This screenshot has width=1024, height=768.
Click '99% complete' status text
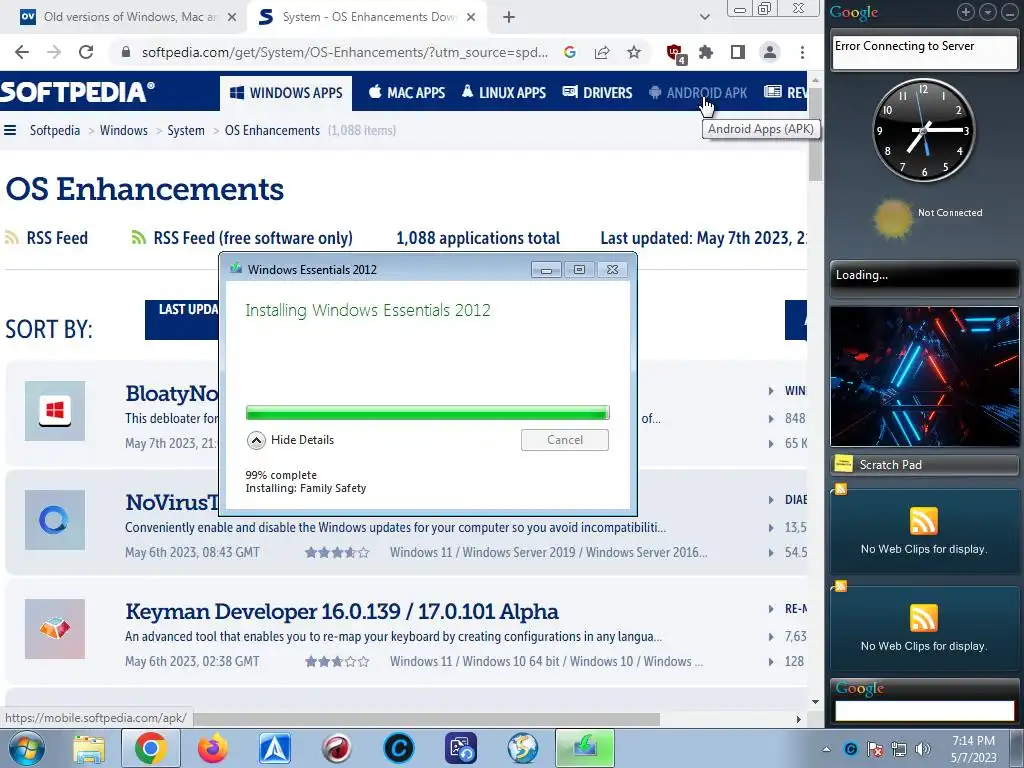281,475
